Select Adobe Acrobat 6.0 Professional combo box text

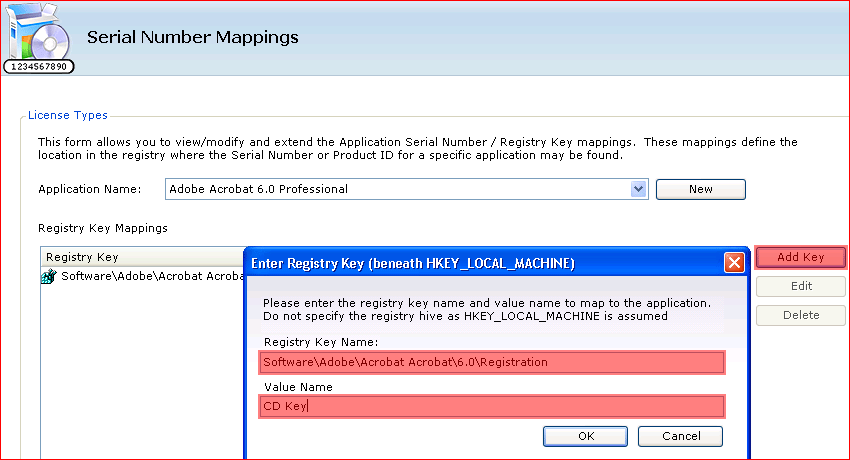click(259, 189)
